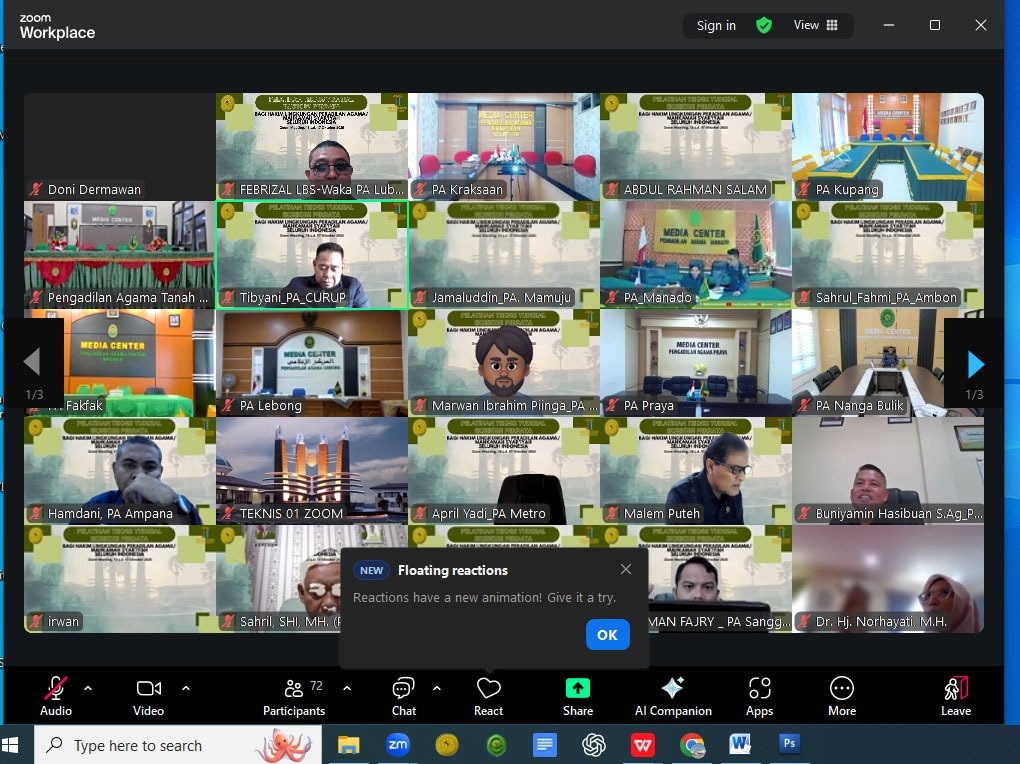Open the Chat panel
This screenshot has width=1020, height=764.
(403, 695)
